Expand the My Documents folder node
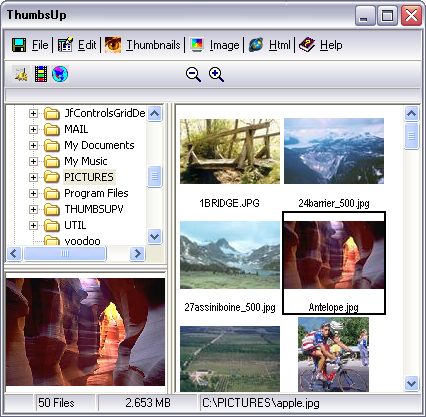Image resolution: width=426 pixels, height=417 pixels. coord(33,145)
